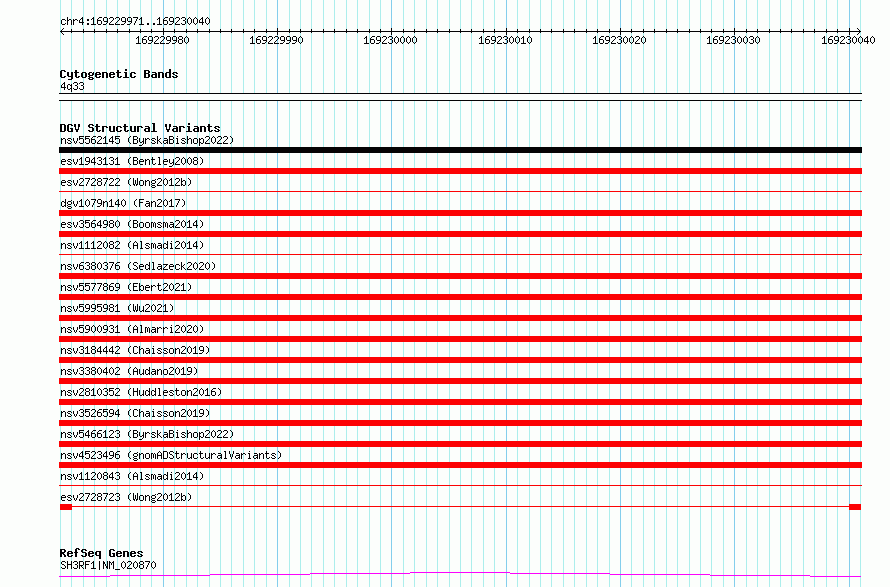This screenshot has width=890, height=587.
Task: Open variant nsv5900931 (Almarri2020) label
Action: [x=132, y=329]
